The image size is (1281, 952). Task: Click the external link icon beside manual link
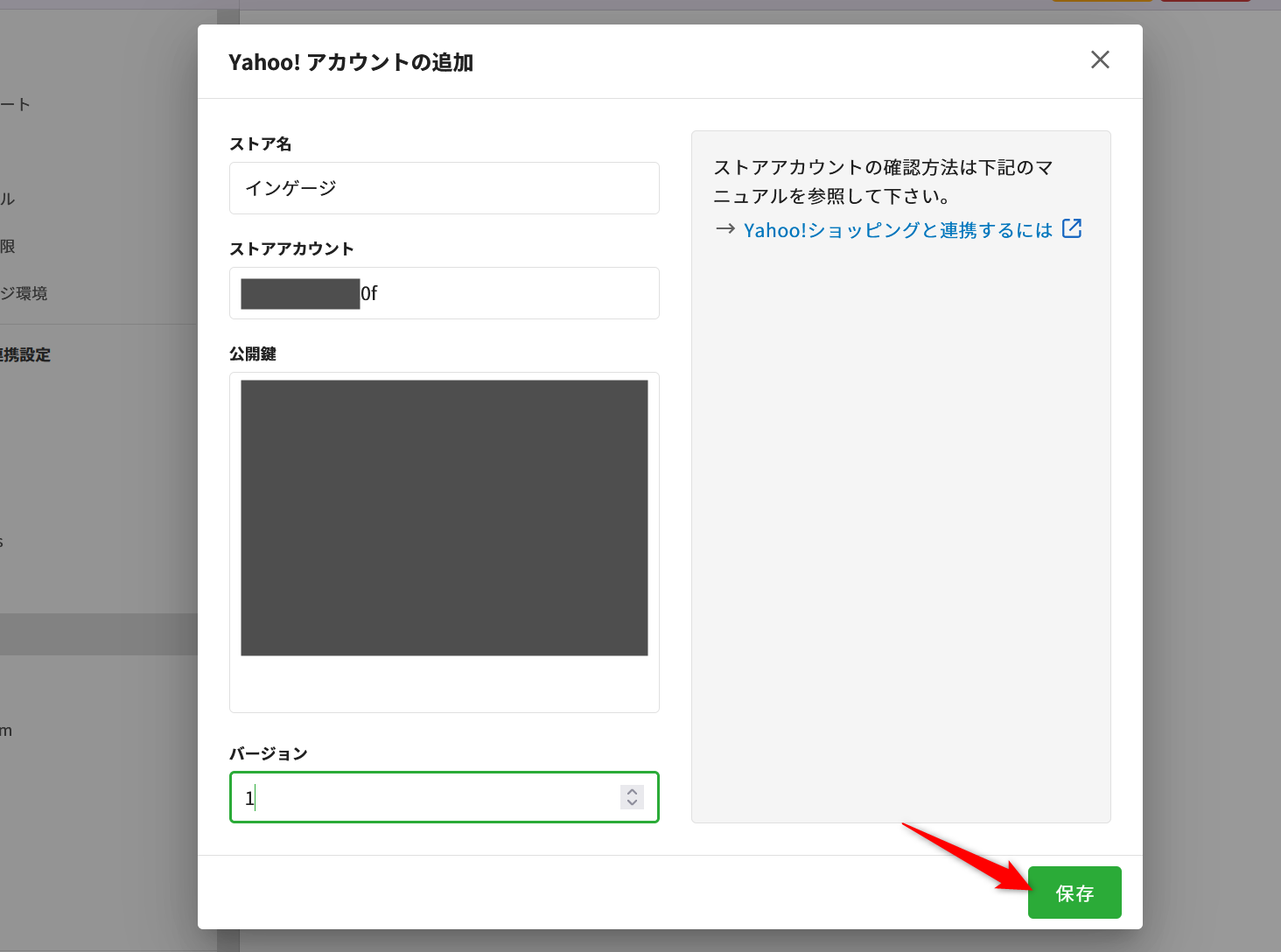(x=1072, y=228)
